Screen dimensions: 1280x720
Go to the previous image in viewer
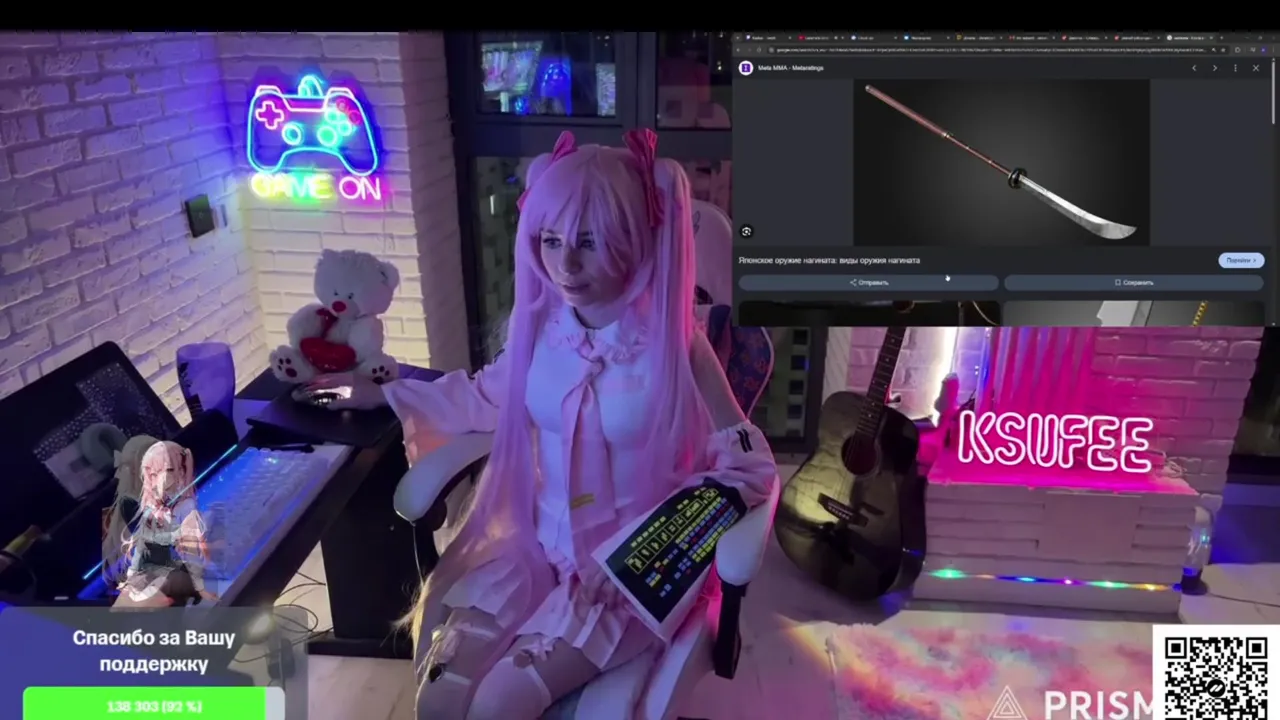tap(1194, 68)
